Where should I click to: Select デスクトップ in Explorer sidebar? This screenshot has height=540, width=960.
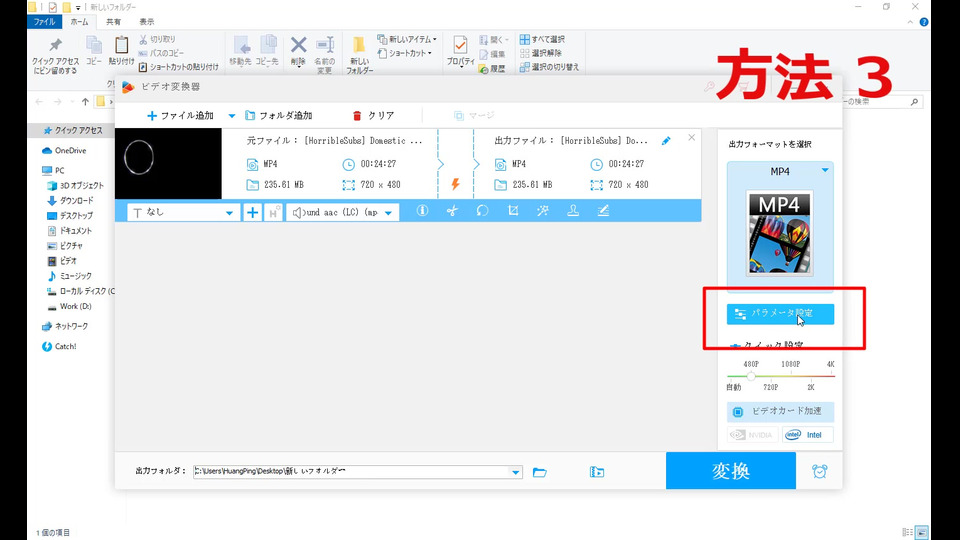[x=70, y=216]
